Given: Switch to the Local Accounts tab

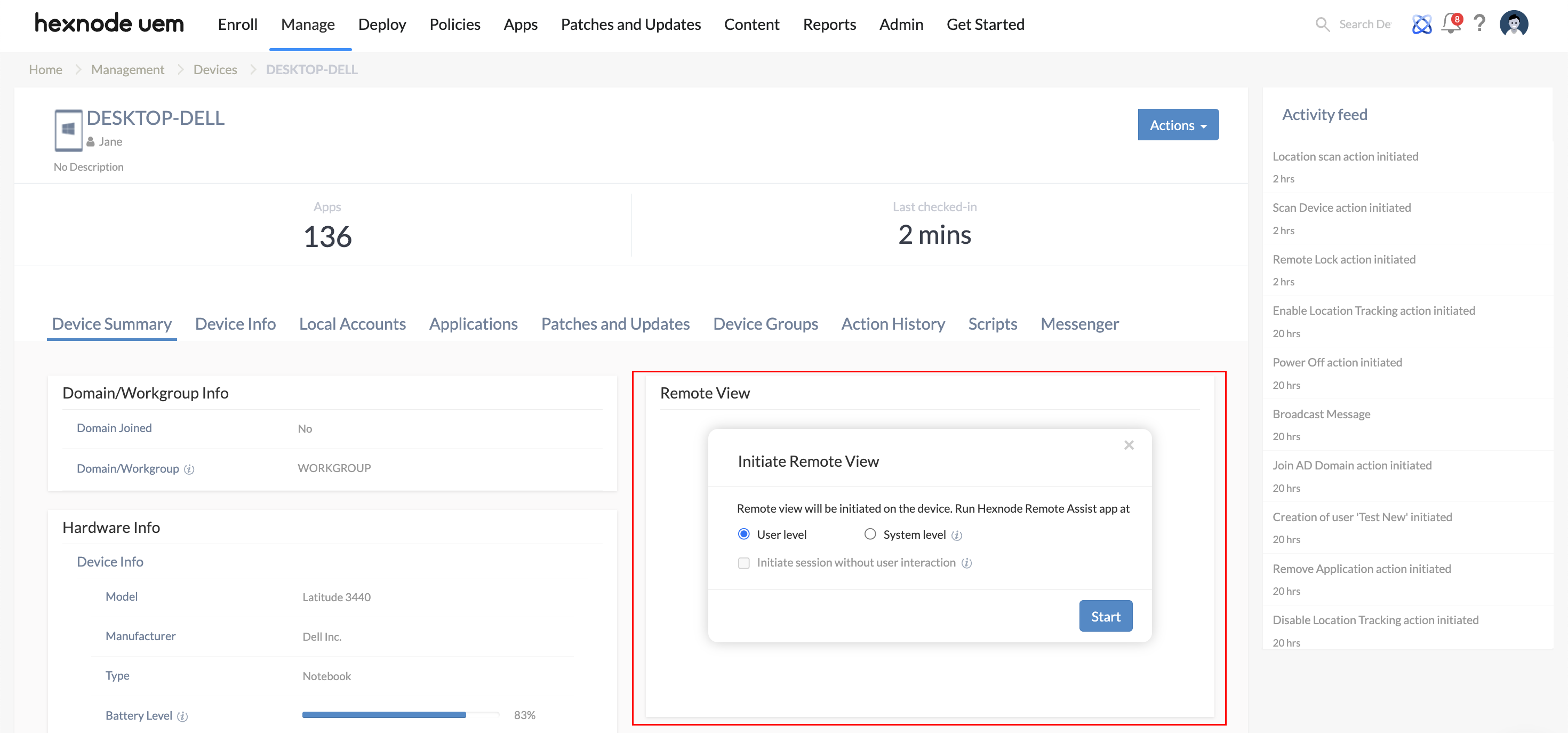Looking at the screenshot, I should [x=352, y=324].
